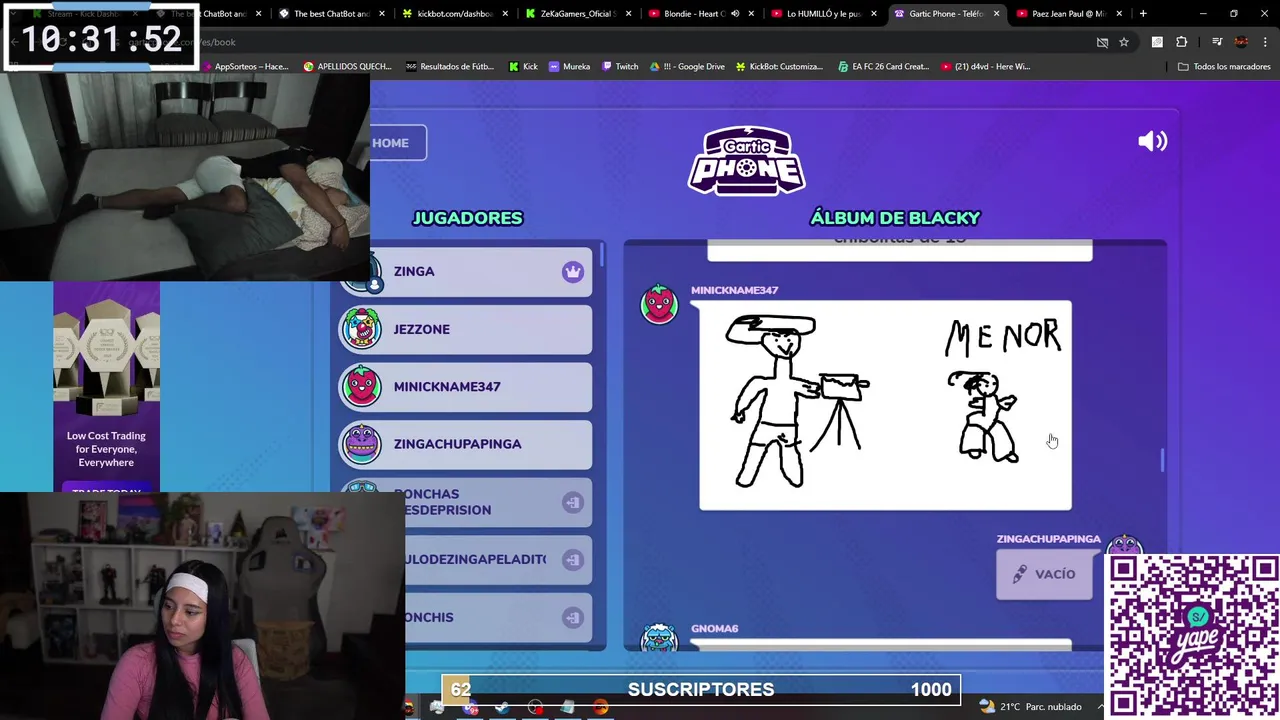Image resolution: width=1280 pixels, height=720 pixels.
Task: Click the MENOR drawing in the album
Action: pos(885,405)
